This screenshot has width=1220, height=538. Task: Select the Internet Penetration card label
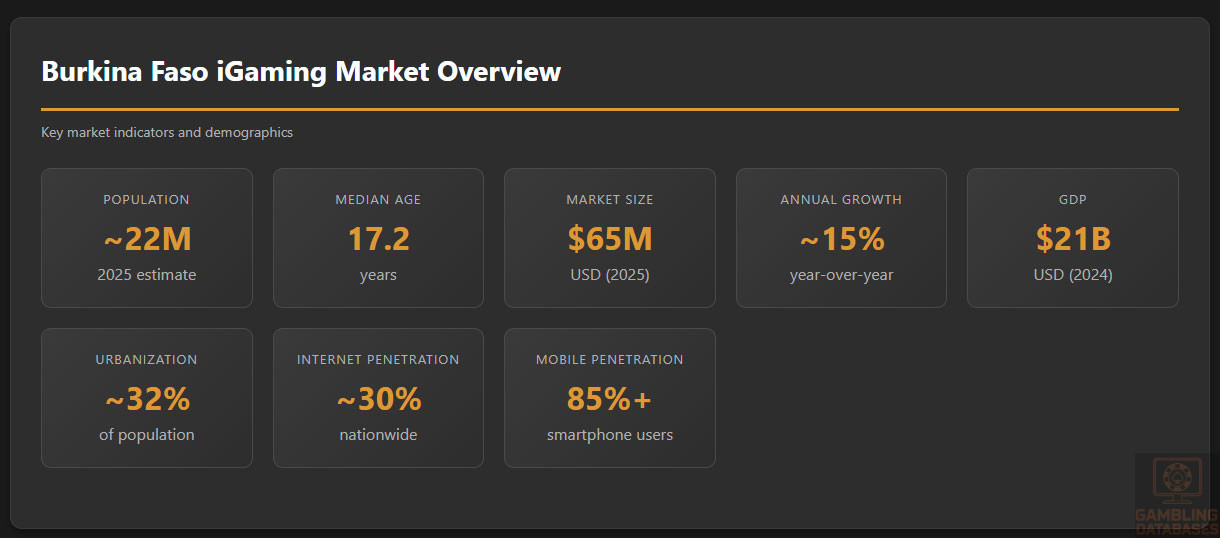[378, 359]
